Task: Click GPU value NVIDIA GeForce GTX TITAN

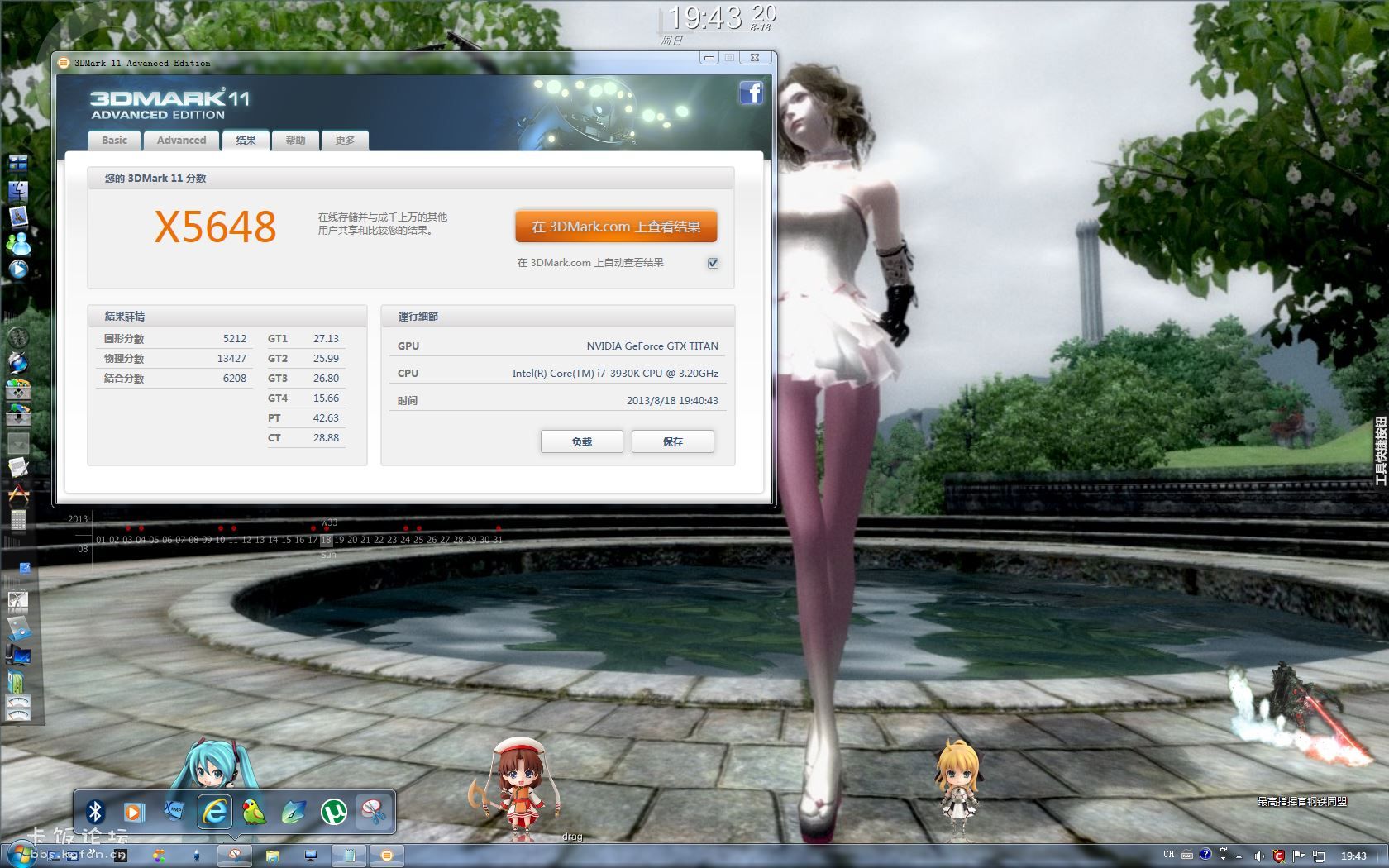Action: [652, 346]
